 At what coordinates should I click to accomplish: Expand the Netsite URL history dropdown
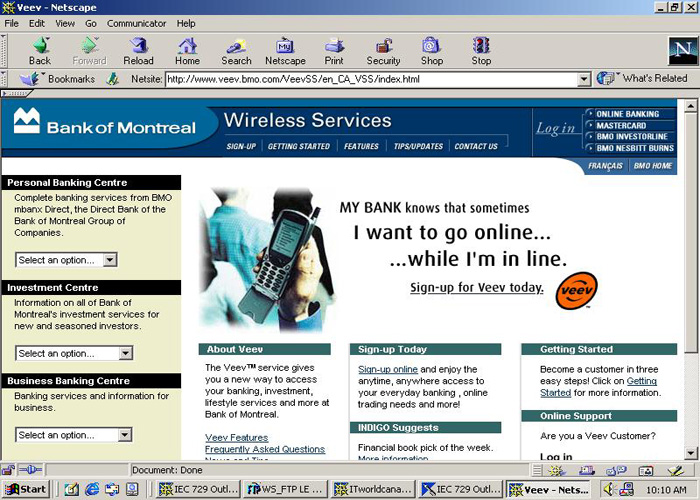(583, 79)
